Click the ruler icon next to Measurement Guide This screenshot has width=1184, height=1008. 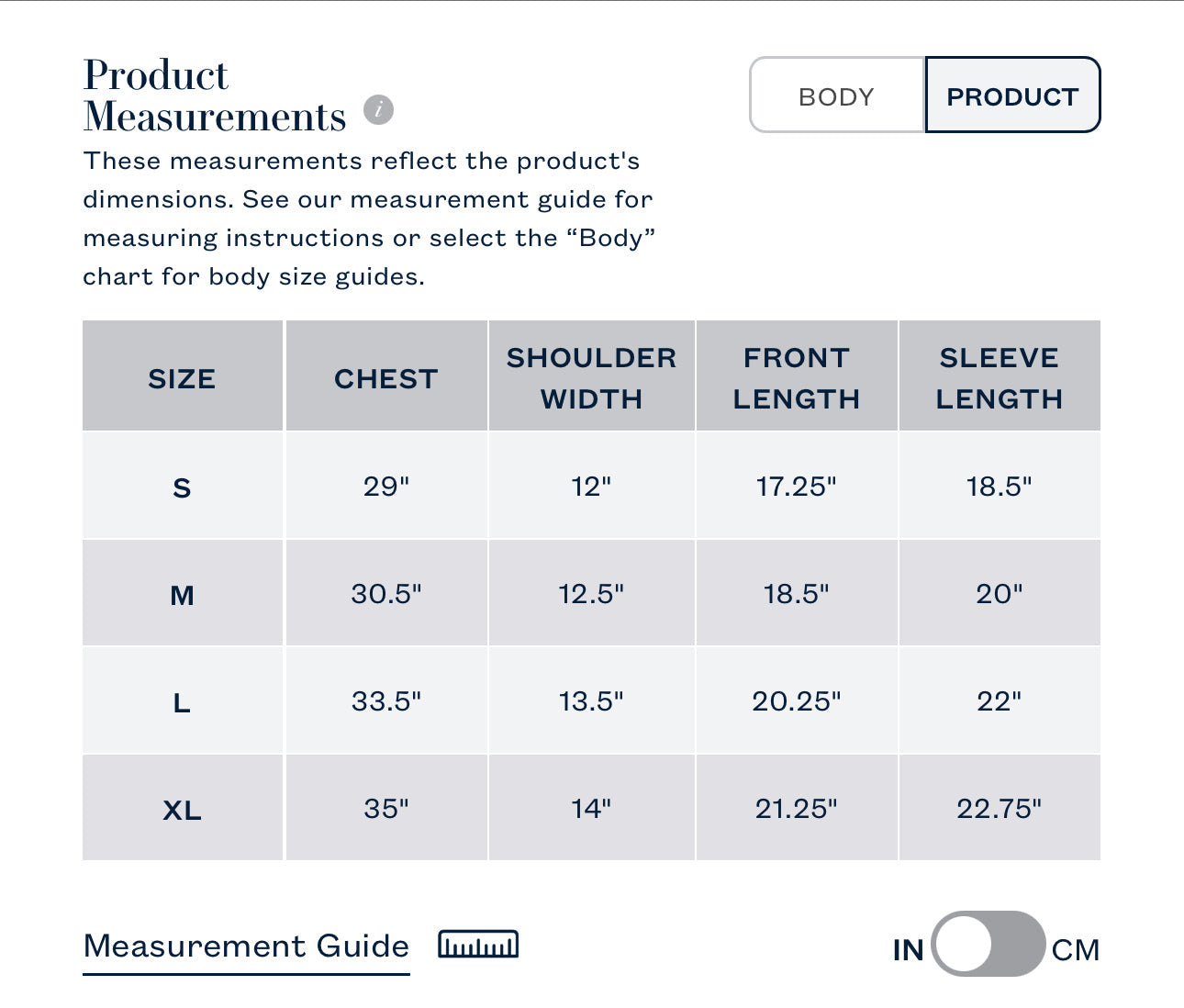click(477, 945)
